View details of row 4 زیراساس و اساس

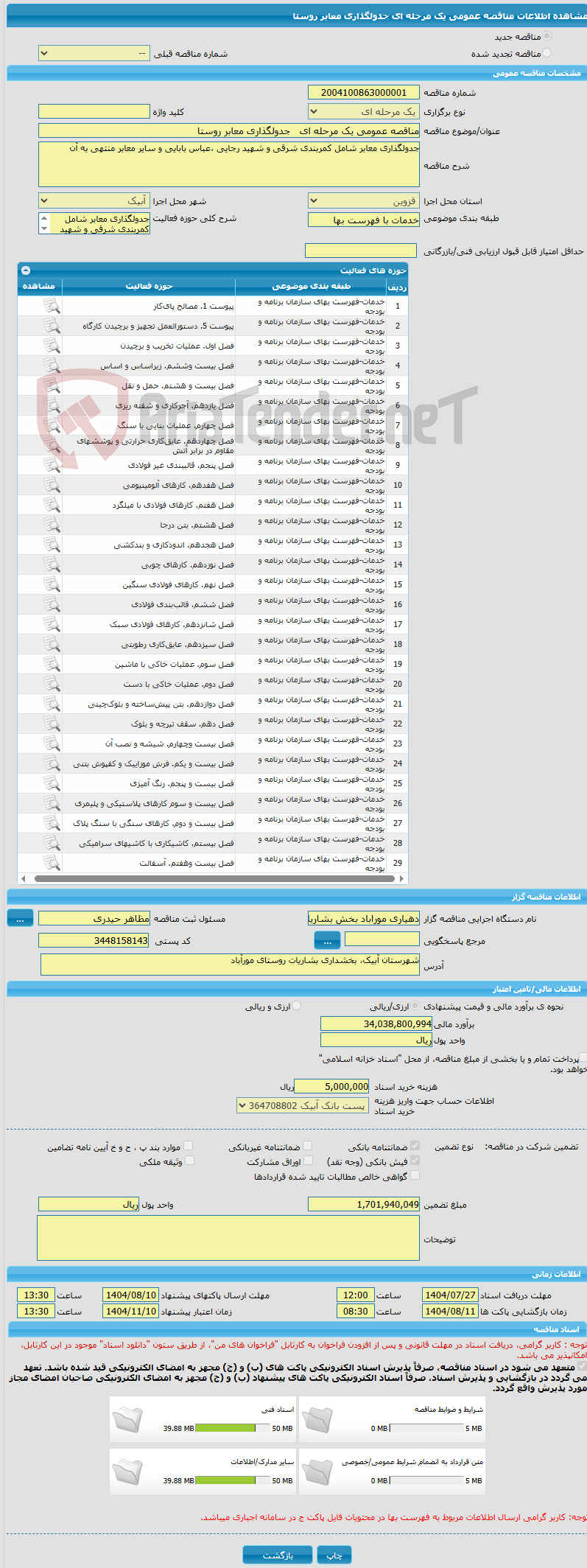[x=52, y=365]
